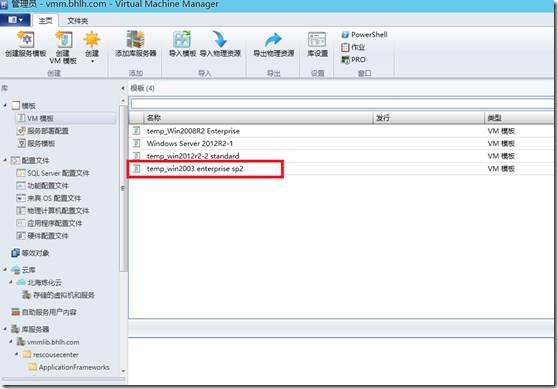Select temp_win2003 enterprise sp2 template row
The height and width of the screenshot is (389, 558).
(341, 169)
